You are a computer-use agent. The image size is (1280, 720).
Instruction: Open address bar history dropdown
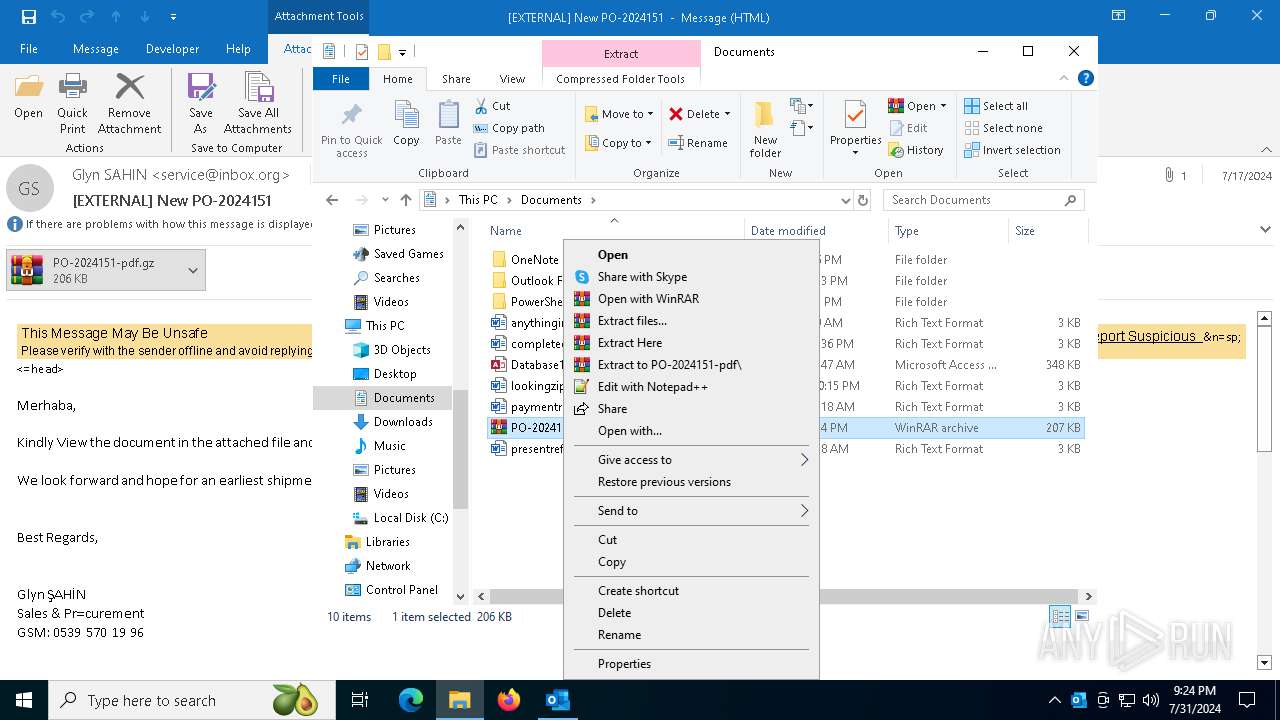point(846,200)
